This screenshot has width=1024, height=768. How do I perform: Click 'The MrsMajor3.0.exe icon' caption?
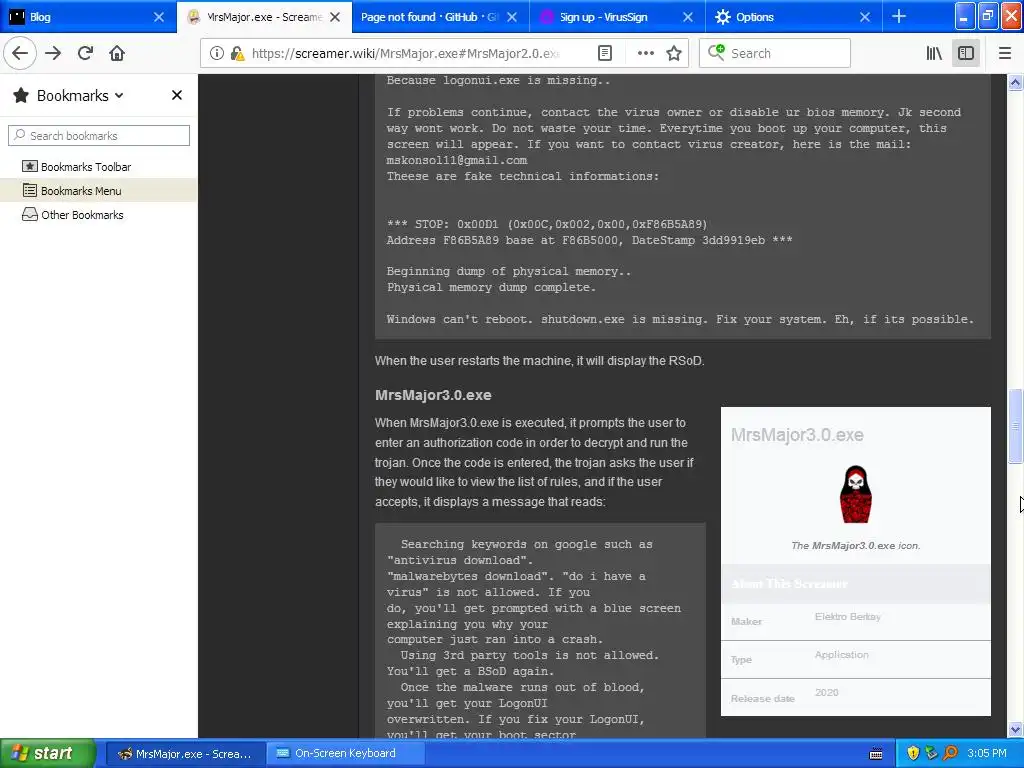pyautogui.click(x=856, y=545)
